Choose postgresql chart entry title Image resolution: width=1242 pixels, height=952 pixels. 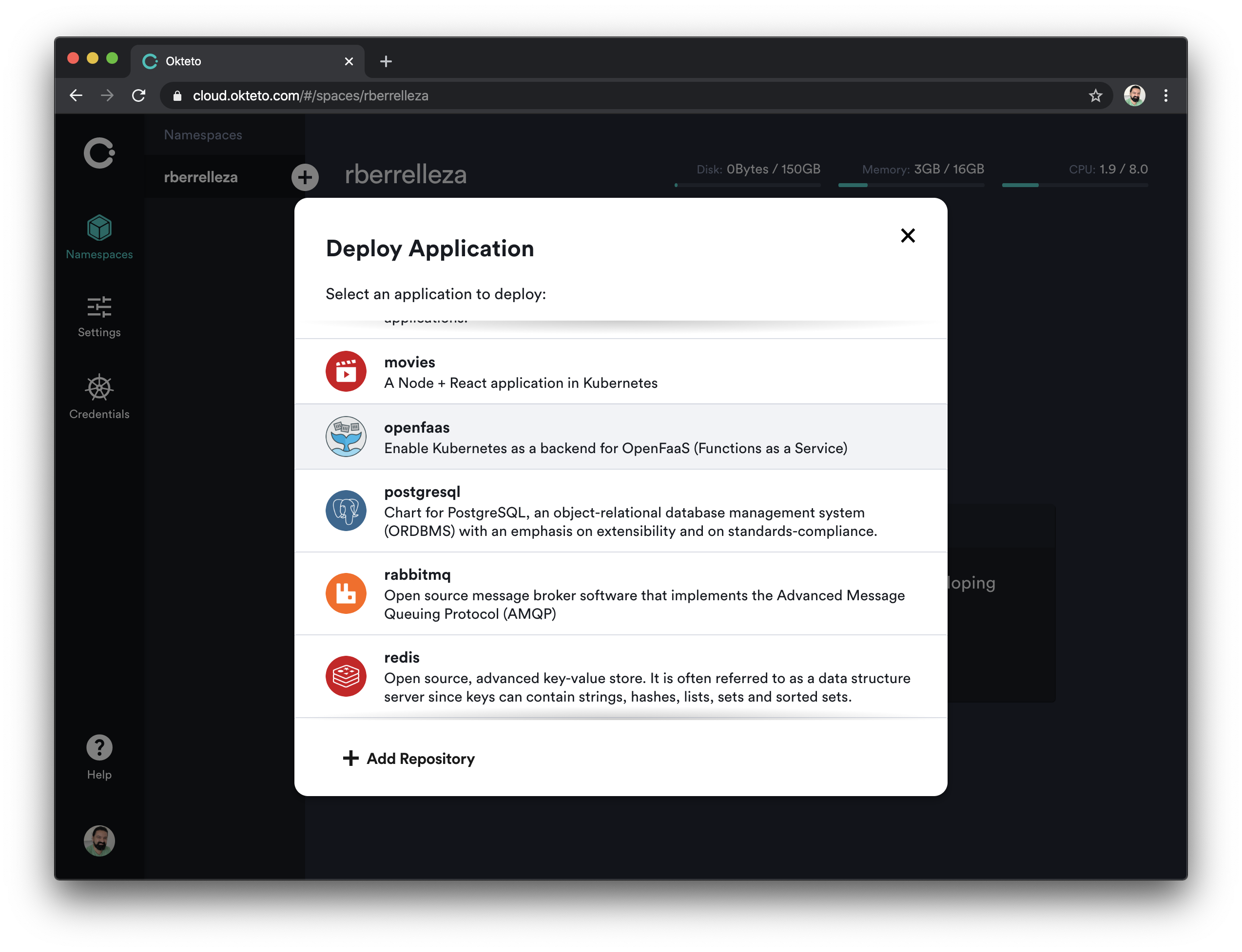tap(422, 492)
